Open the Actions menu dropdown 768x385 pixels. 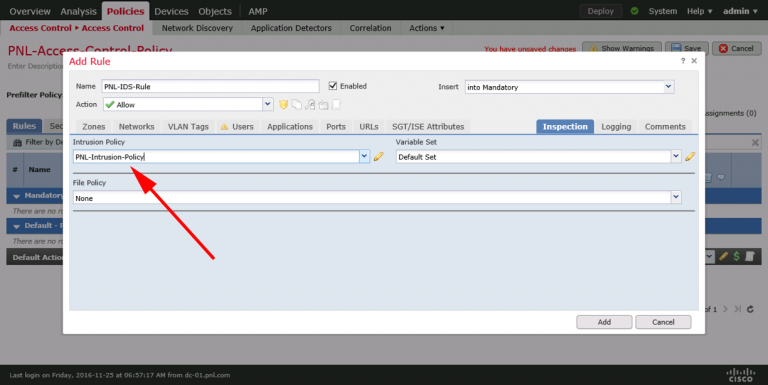click(427, 28)
